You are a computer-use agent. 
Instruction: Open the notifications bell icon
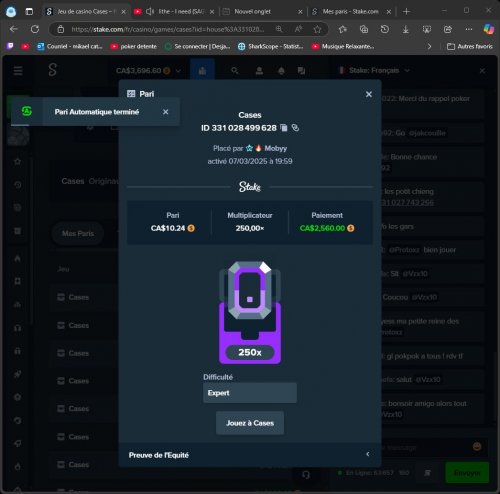coord(281,71)
